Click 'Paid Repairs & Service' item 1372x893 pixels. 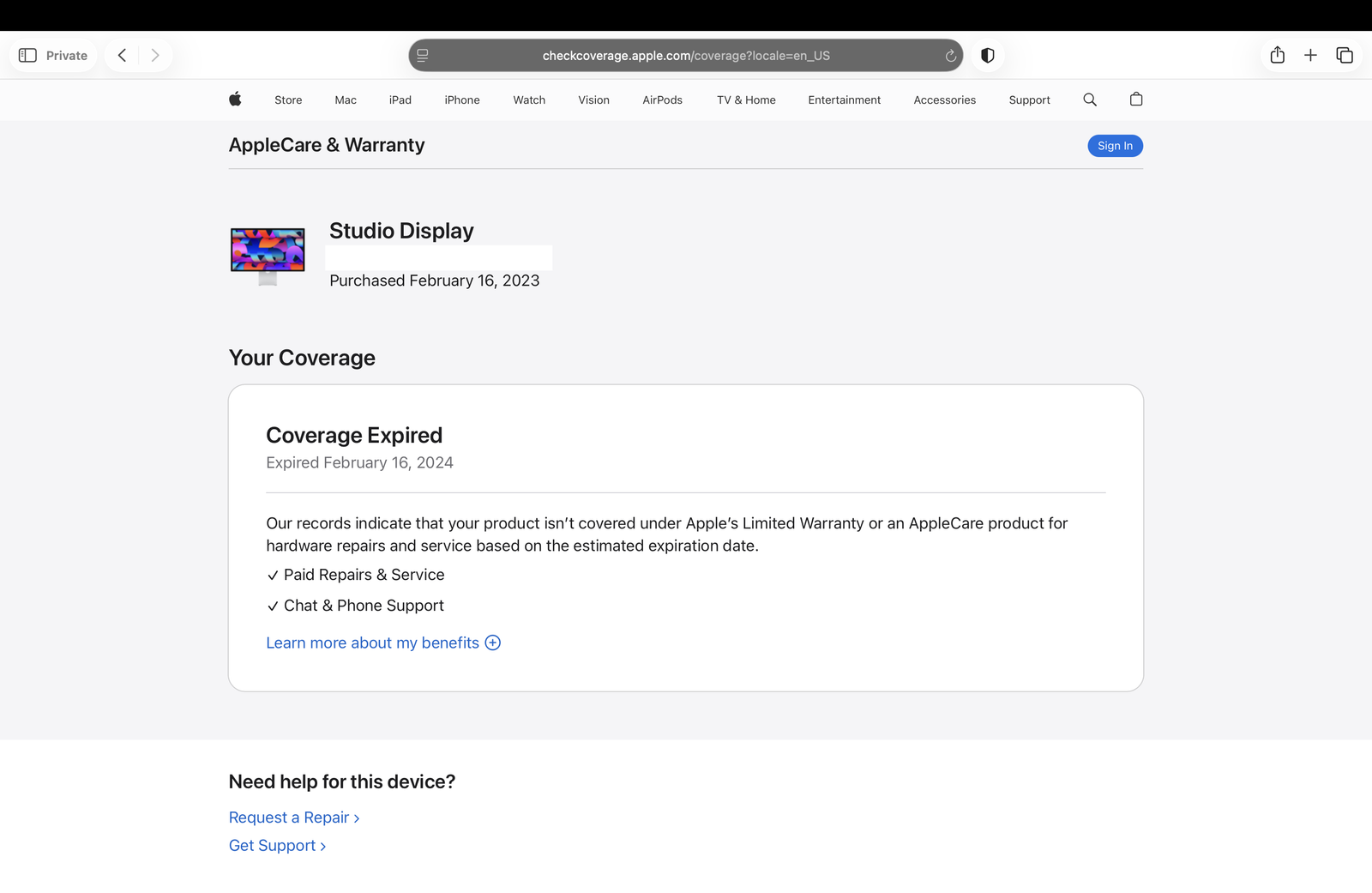(x=356, y=575)
